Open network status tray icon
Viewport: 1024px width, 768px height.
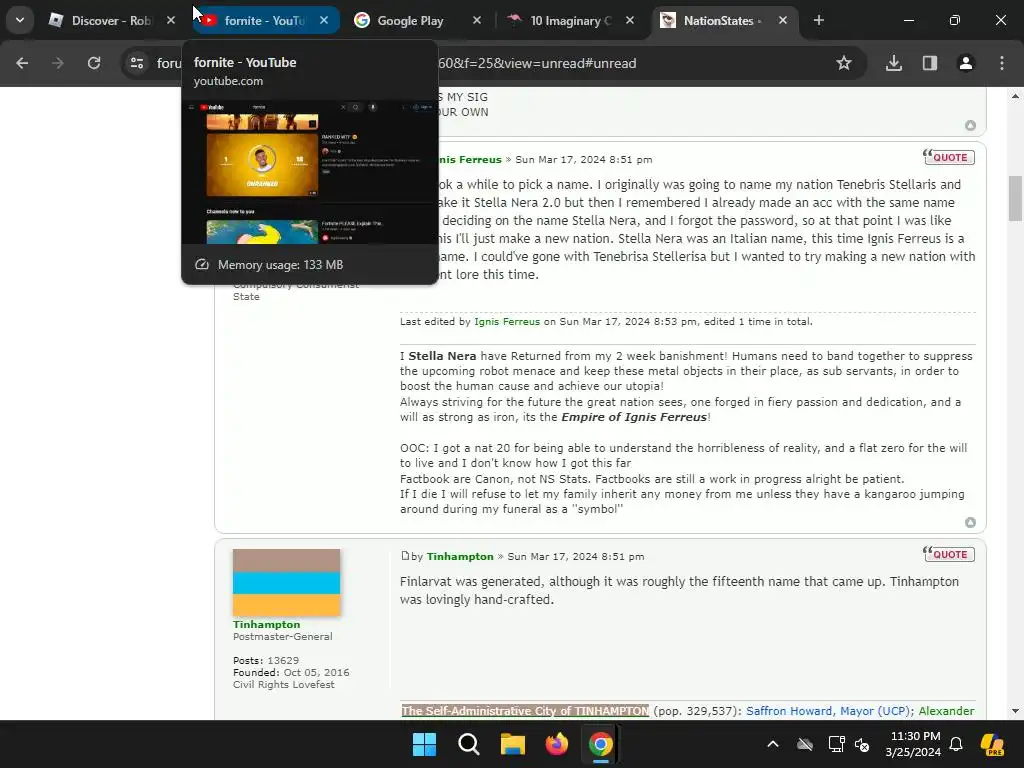[836, 744]
